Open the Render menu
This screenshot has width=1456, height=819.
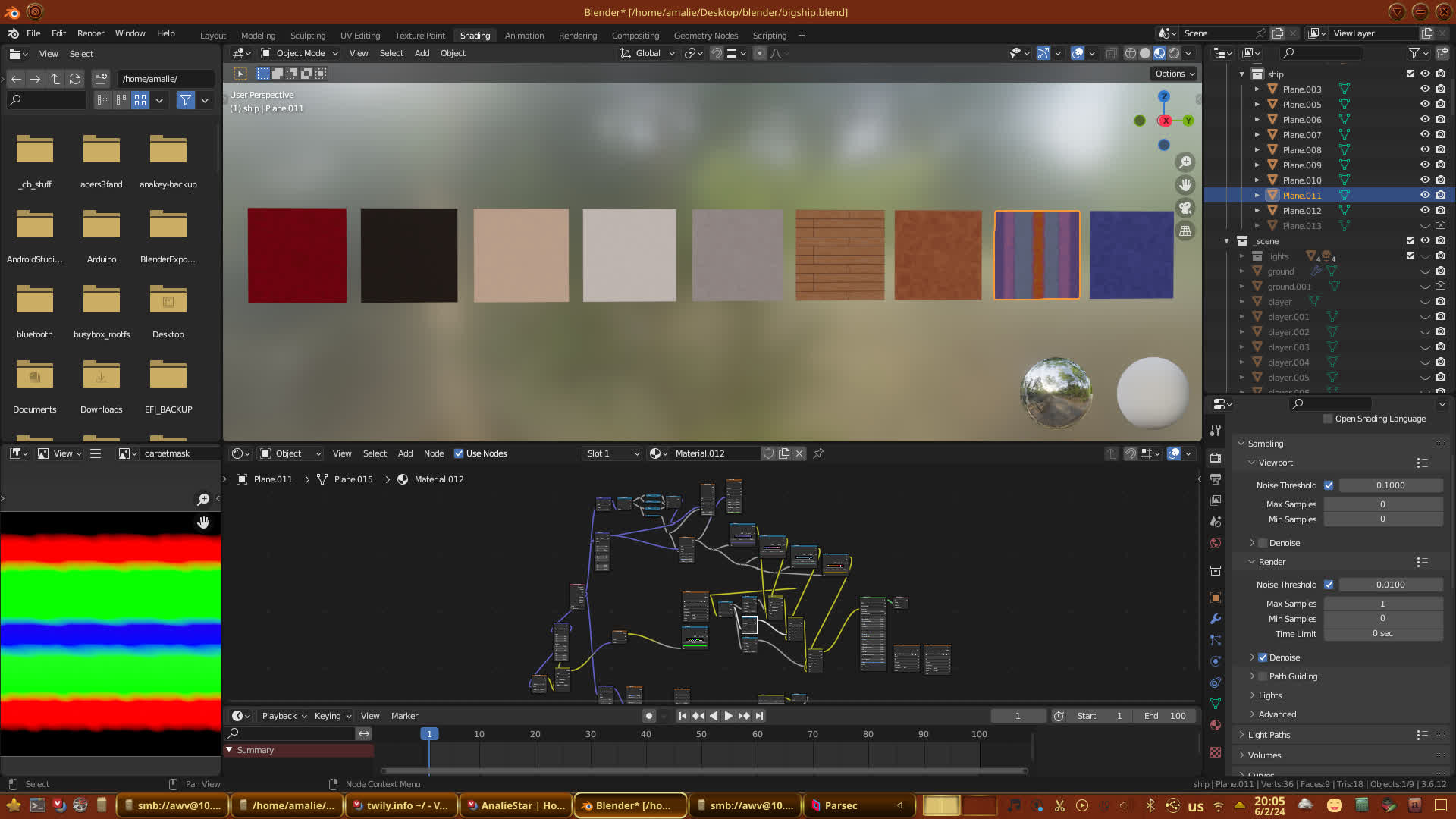[90, 33]
